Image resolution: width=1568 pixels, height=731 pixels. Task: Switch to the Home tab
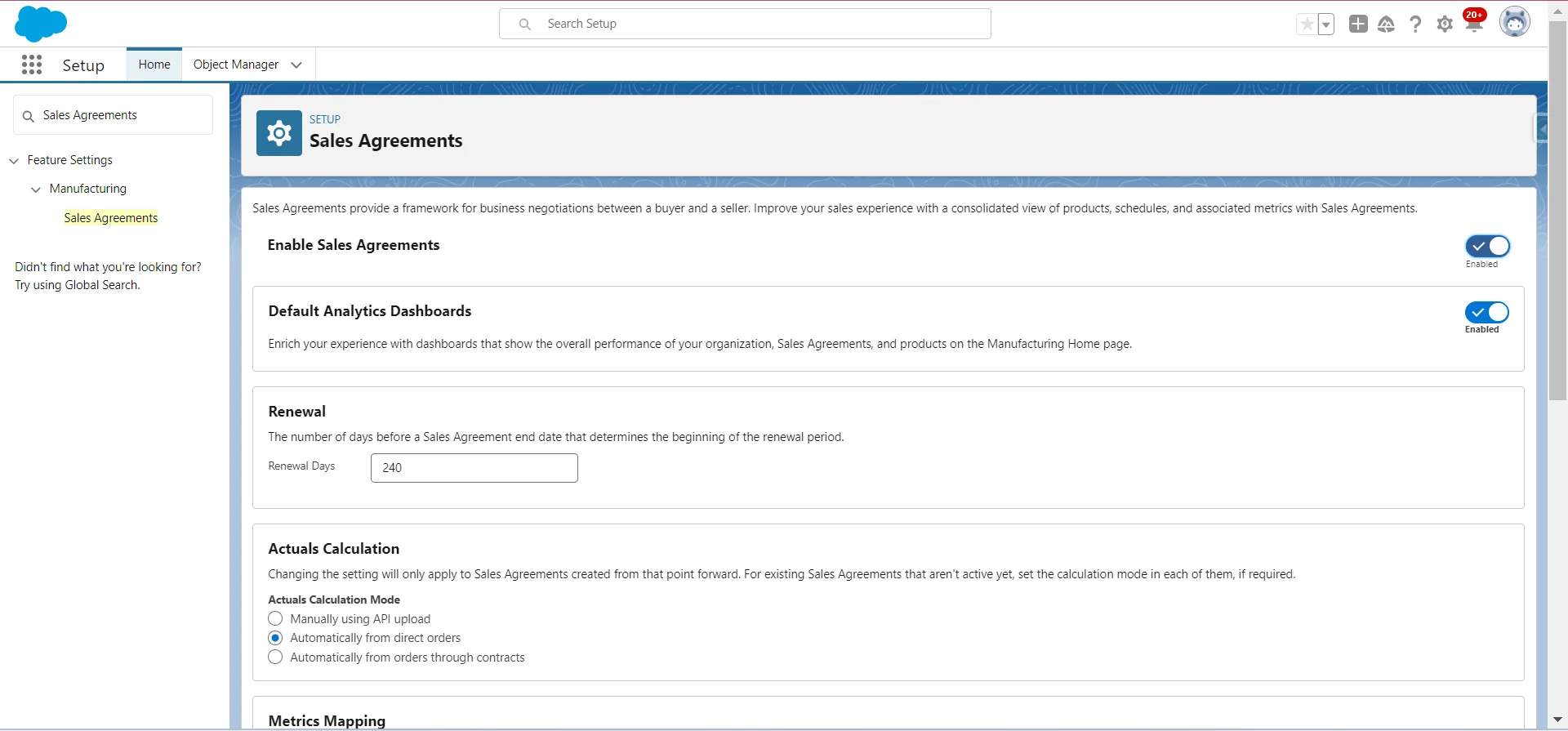click(x=154, y=65)
